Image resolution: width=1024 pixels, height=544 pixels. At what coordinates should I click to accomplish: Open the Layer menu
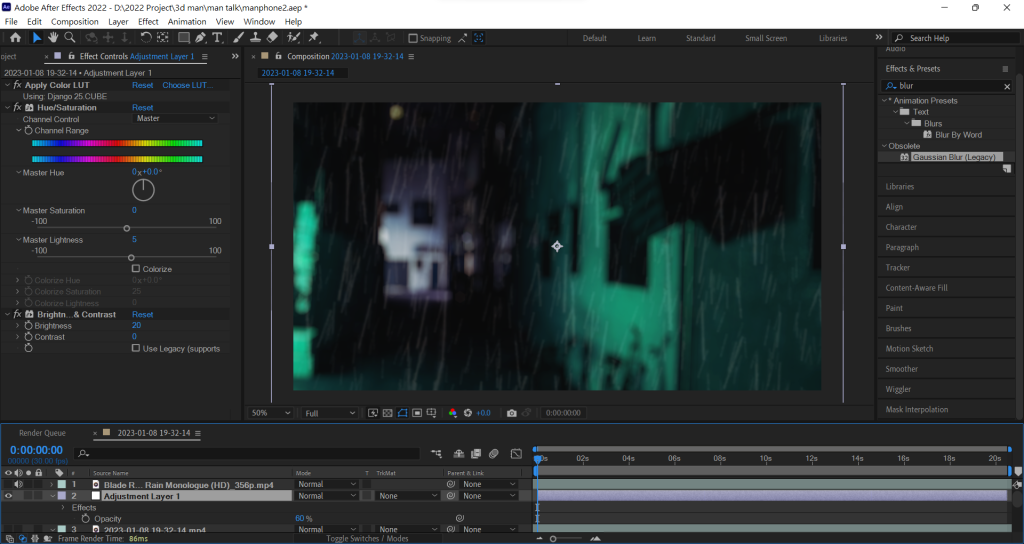(x=118, y=22)
